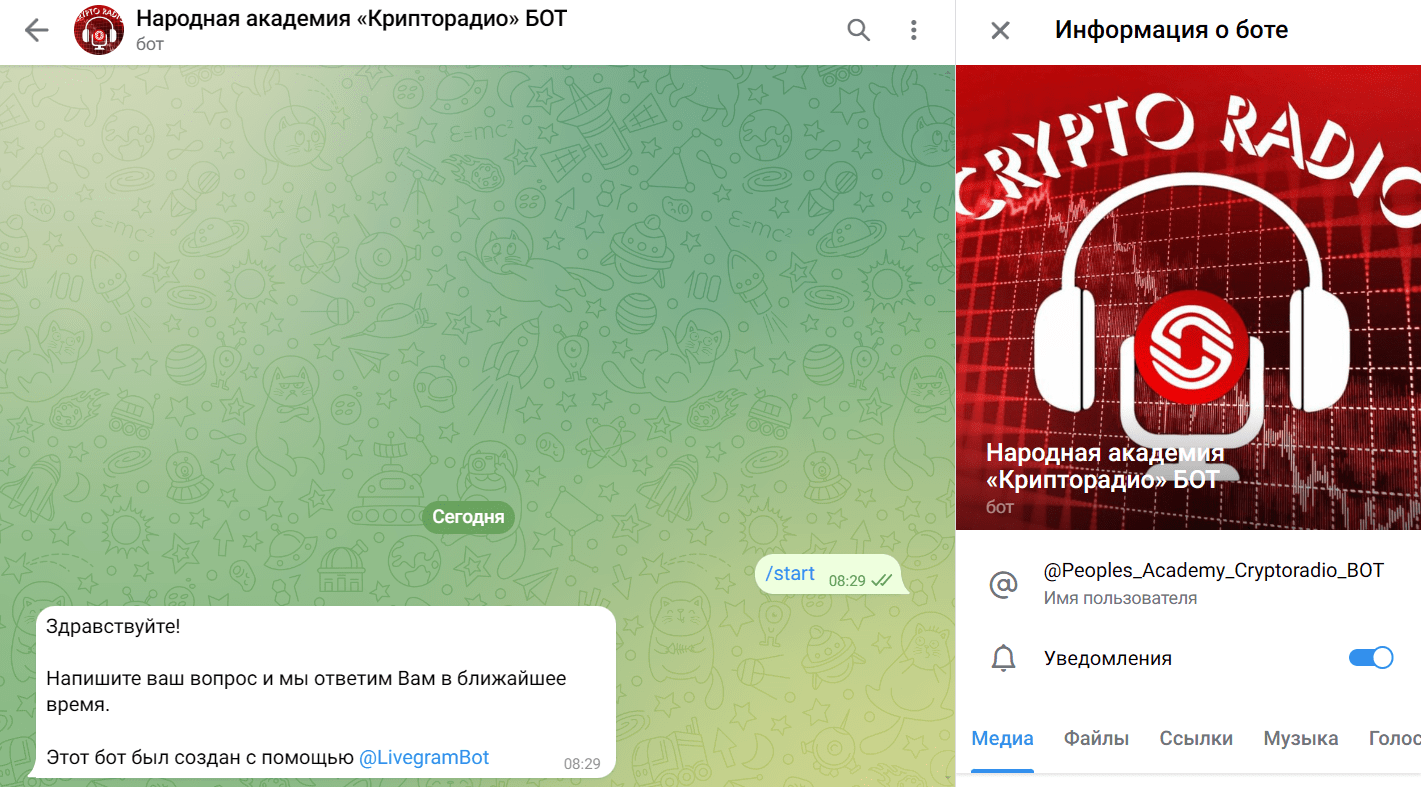Viewport: 1425px width, 787px height.
Task: Switch to the Ссылки tab
Action: [x=1196, y=739]
